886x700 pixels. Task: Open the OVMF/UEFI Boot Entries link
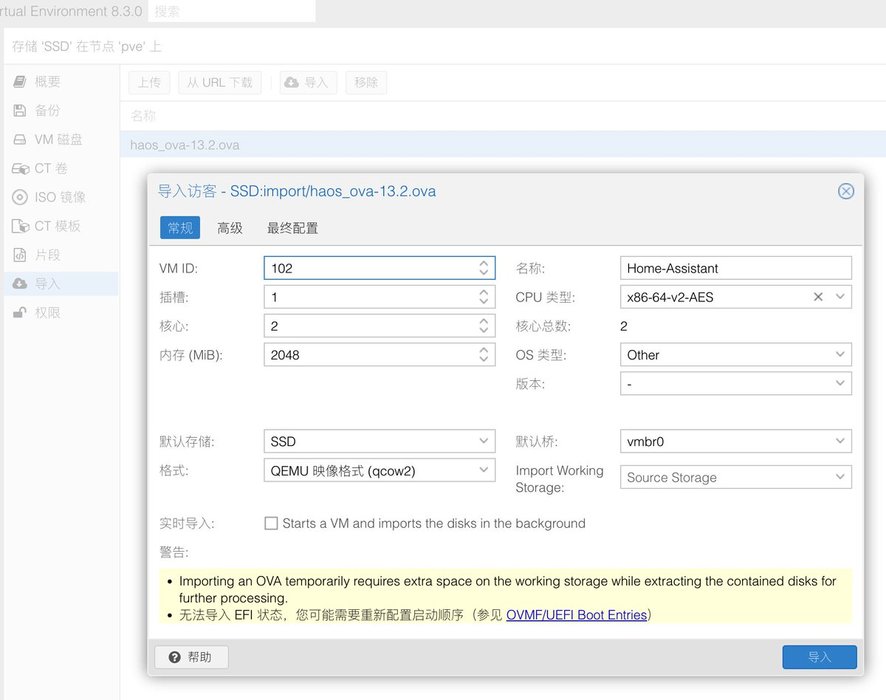tap(576, 615)
